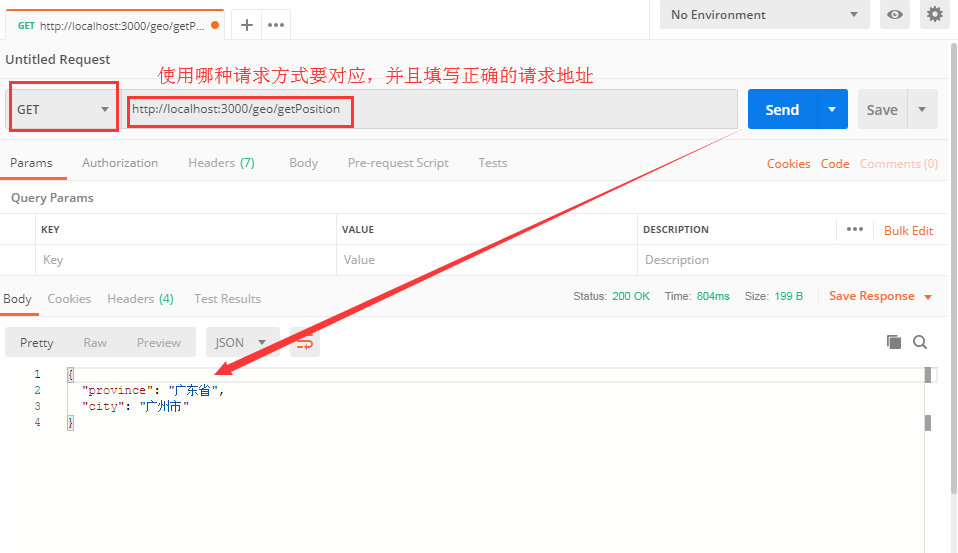958x553 pixels.
Task: Switch to the response Cookies tab
Action: [69, 299]
